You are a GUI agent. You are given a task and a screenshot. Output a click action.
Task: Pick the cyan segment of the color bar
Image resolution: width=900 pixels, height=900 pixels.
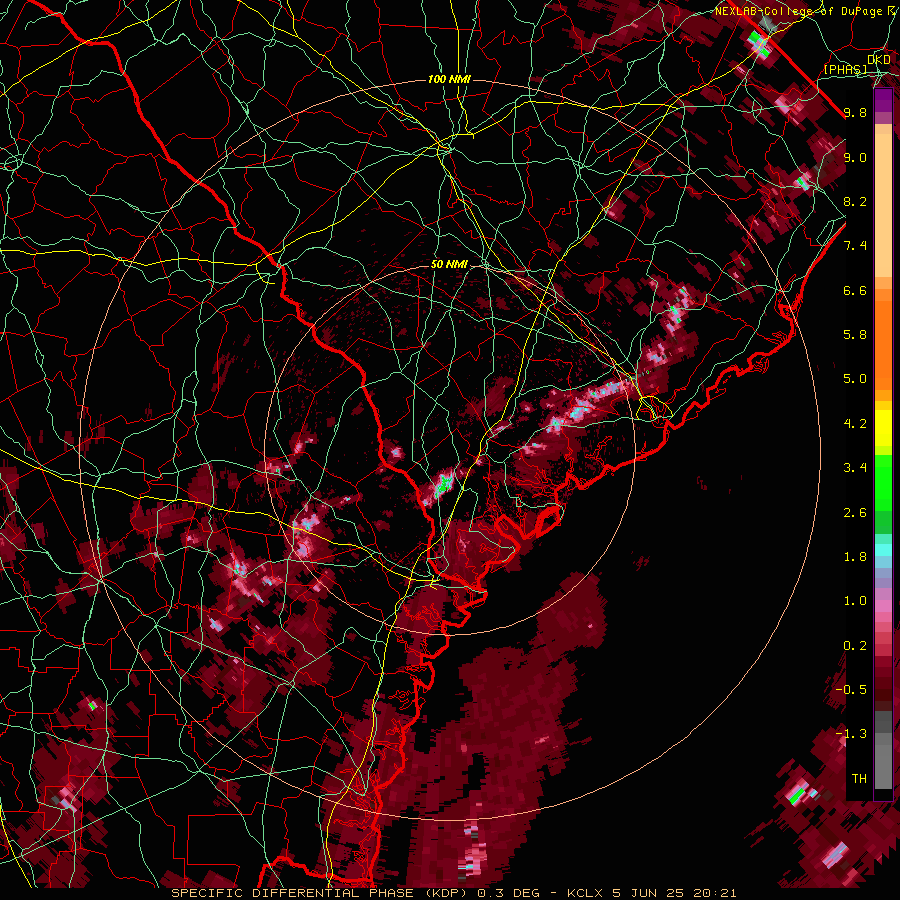883,550
